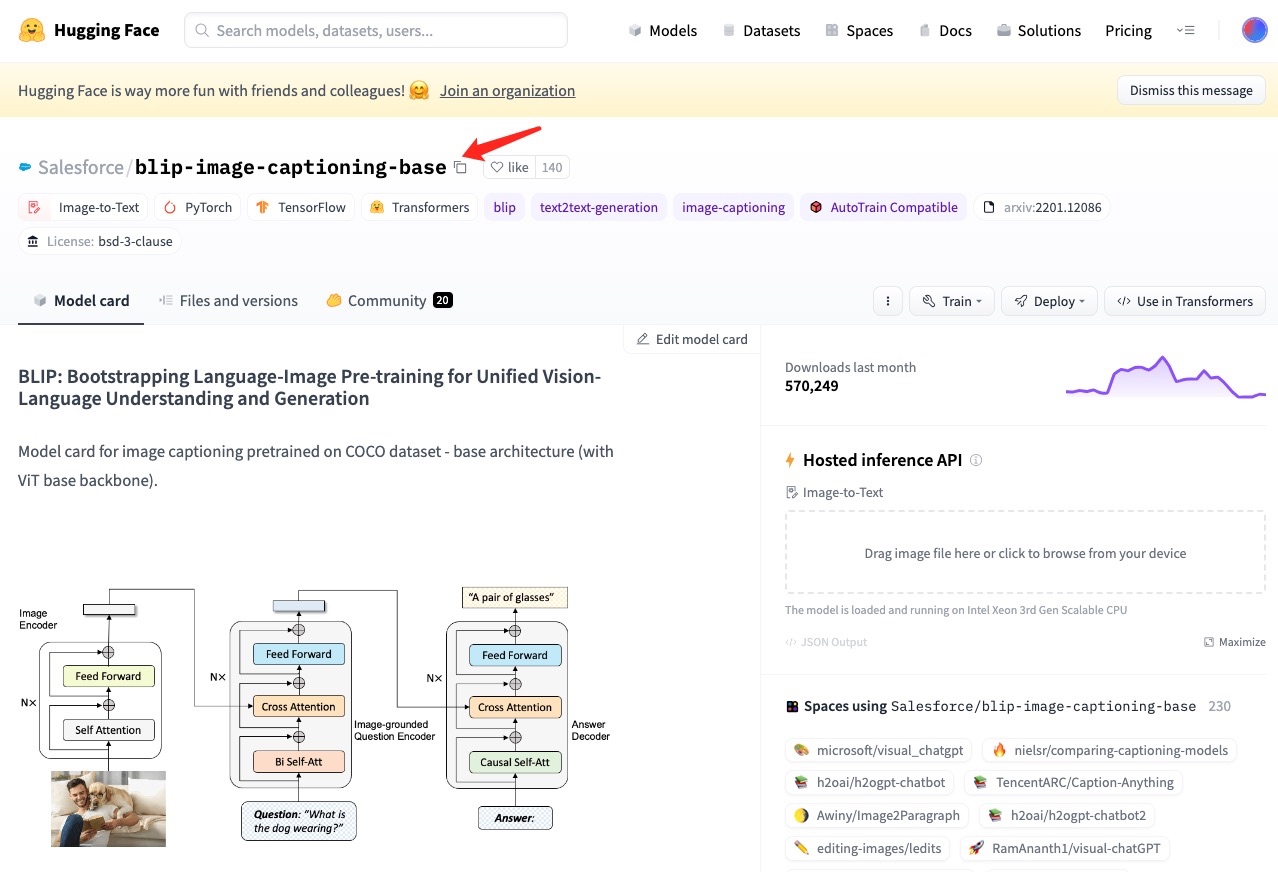Open user profile avatar
Image resolution: width=1278 pixels, height=872 pixels.
(x=1254, y=30)
